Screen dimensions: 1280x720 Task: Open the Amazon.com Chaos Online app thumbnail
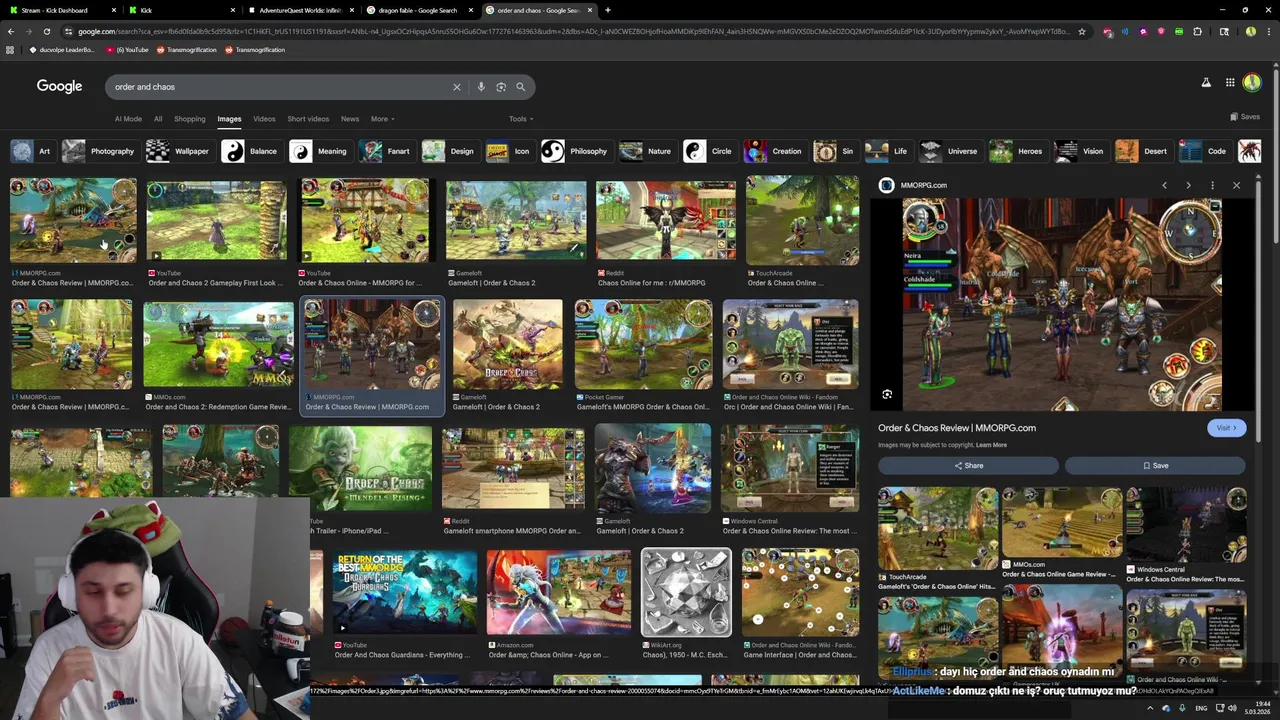[559, 593]
